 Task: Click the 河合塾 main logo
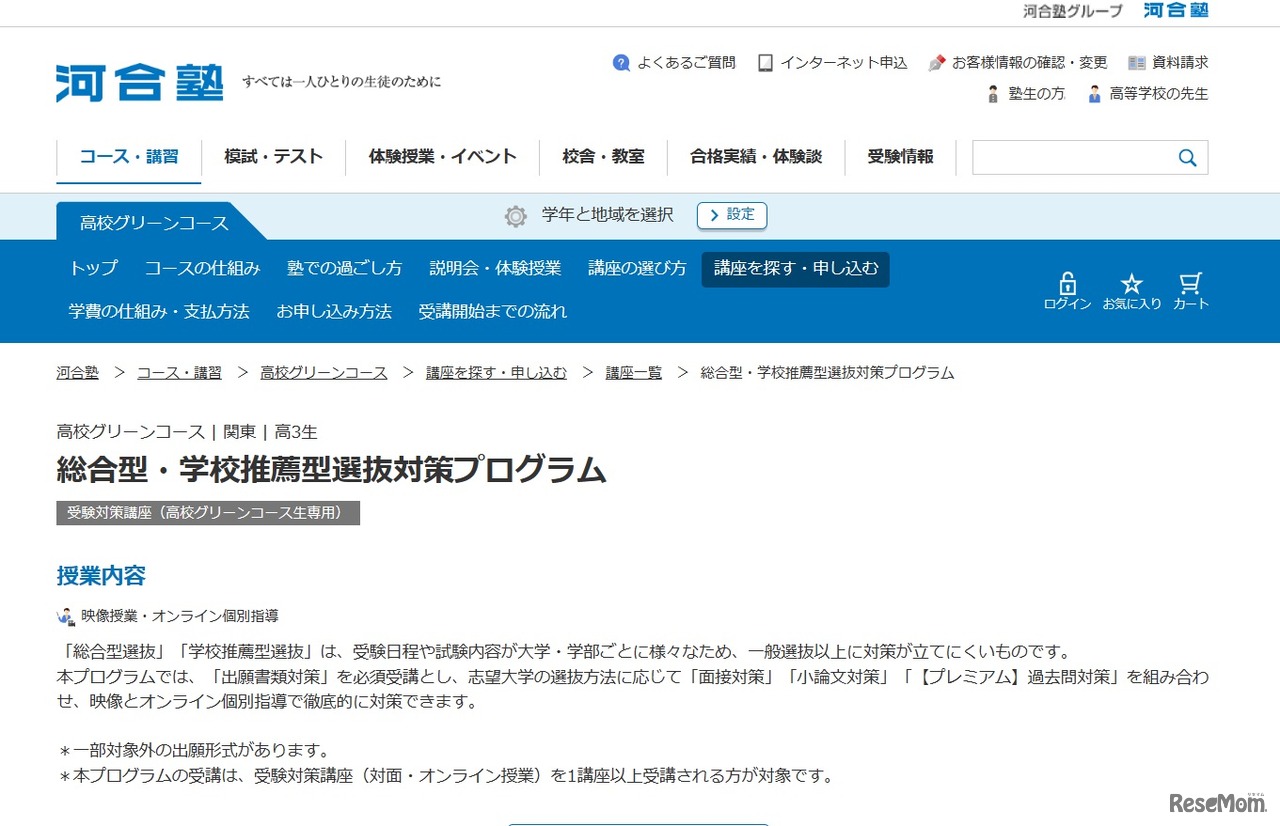pyautogui.click(x=139, y=83)
